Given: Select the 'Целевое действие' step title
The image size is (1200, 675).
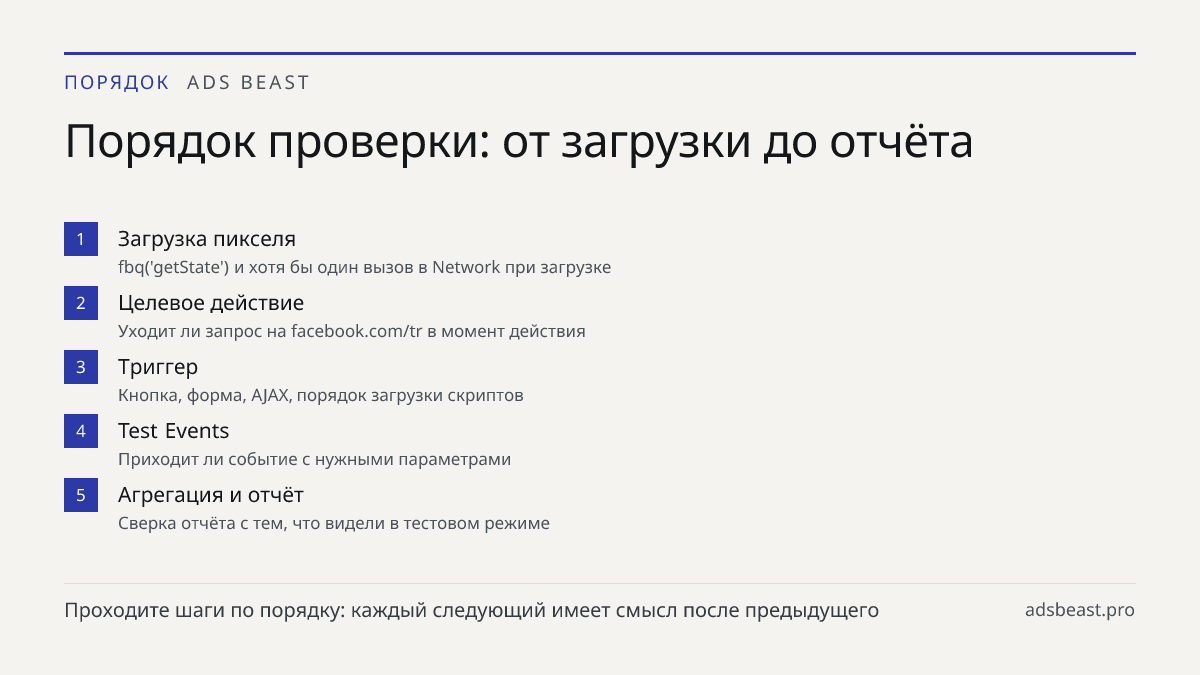Looking at the screenshot, I should pyautogui.click(x=211, y=303).
